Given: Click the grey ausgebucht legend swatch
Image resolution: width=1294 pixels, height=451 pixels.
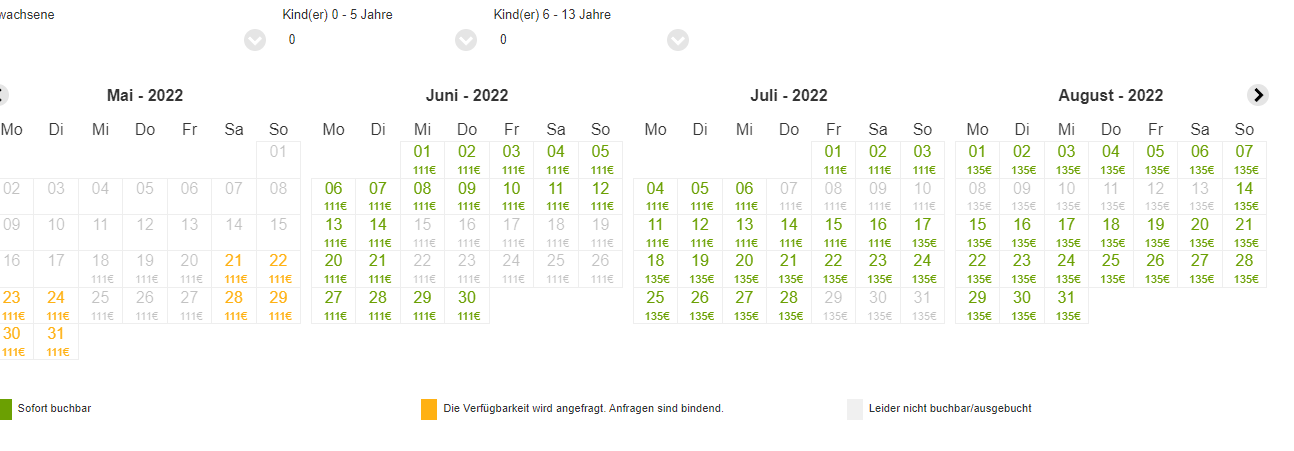Looking at the screenshot, I should point(855,409).
